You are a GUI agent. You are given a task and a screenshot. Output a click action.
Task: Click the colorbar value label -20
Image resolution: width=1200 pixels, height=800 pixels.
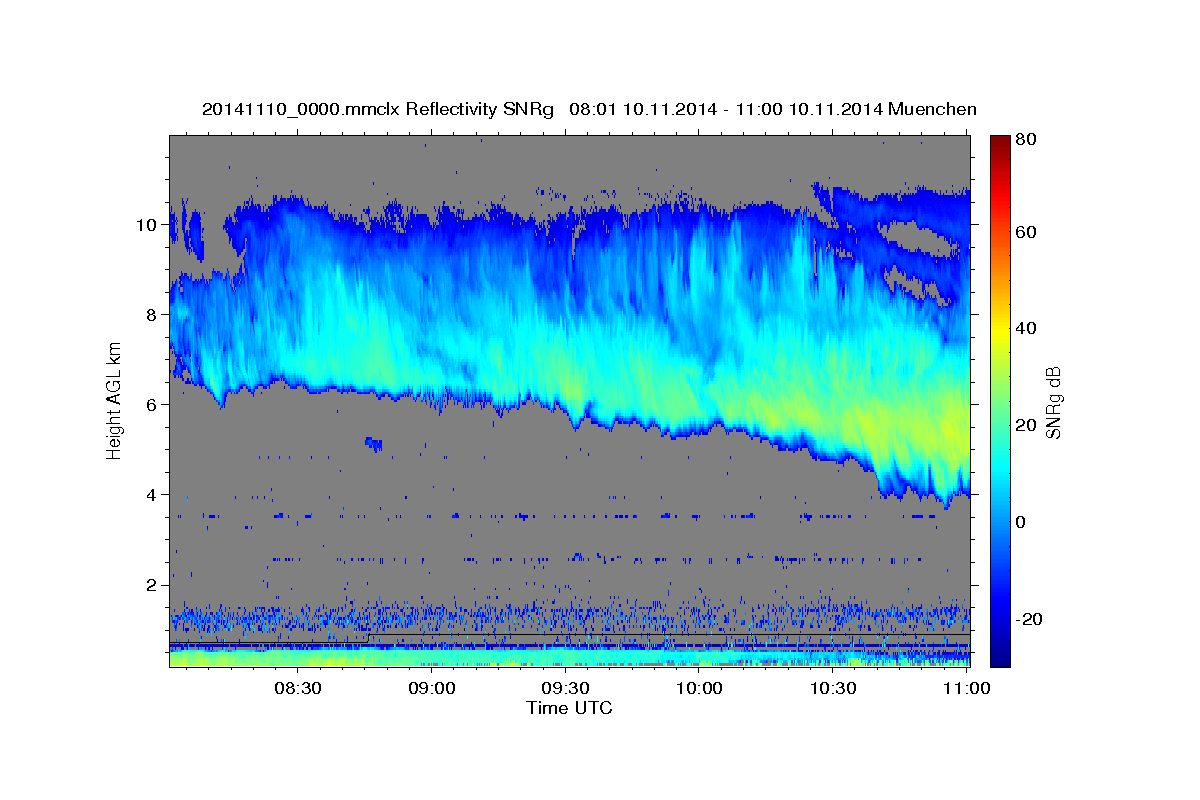(1029, 619)
